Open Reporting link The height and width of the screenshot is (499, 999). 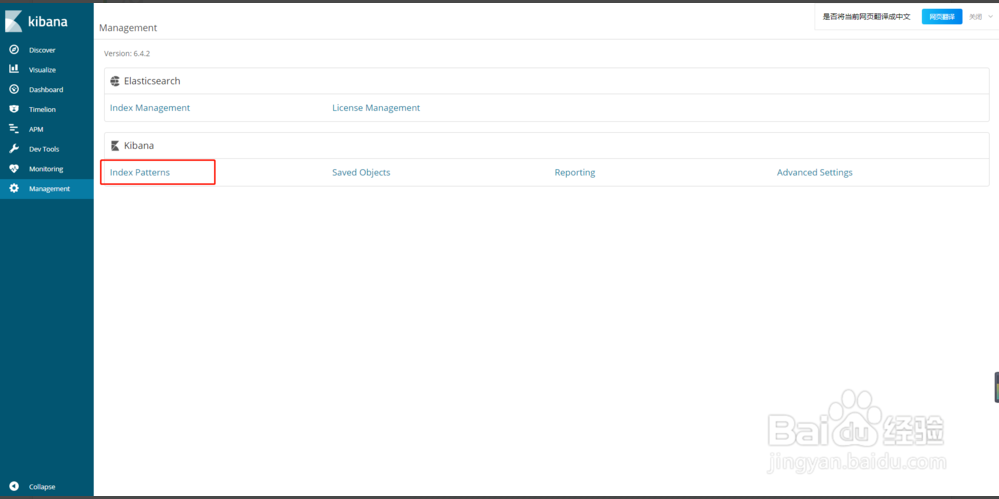pyautogui.click(x=575, y=172)
